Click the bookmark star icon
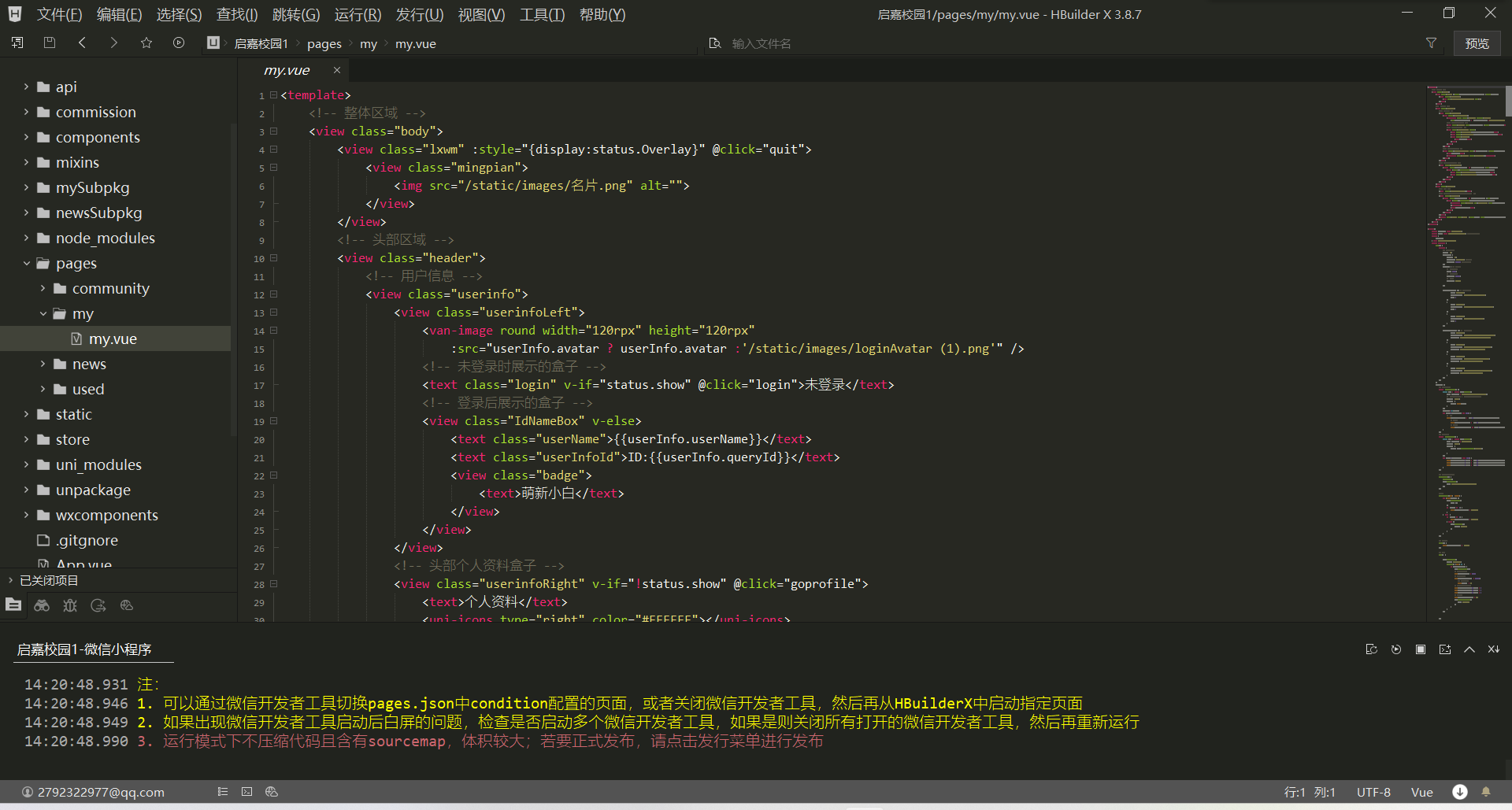 [146, 43]
